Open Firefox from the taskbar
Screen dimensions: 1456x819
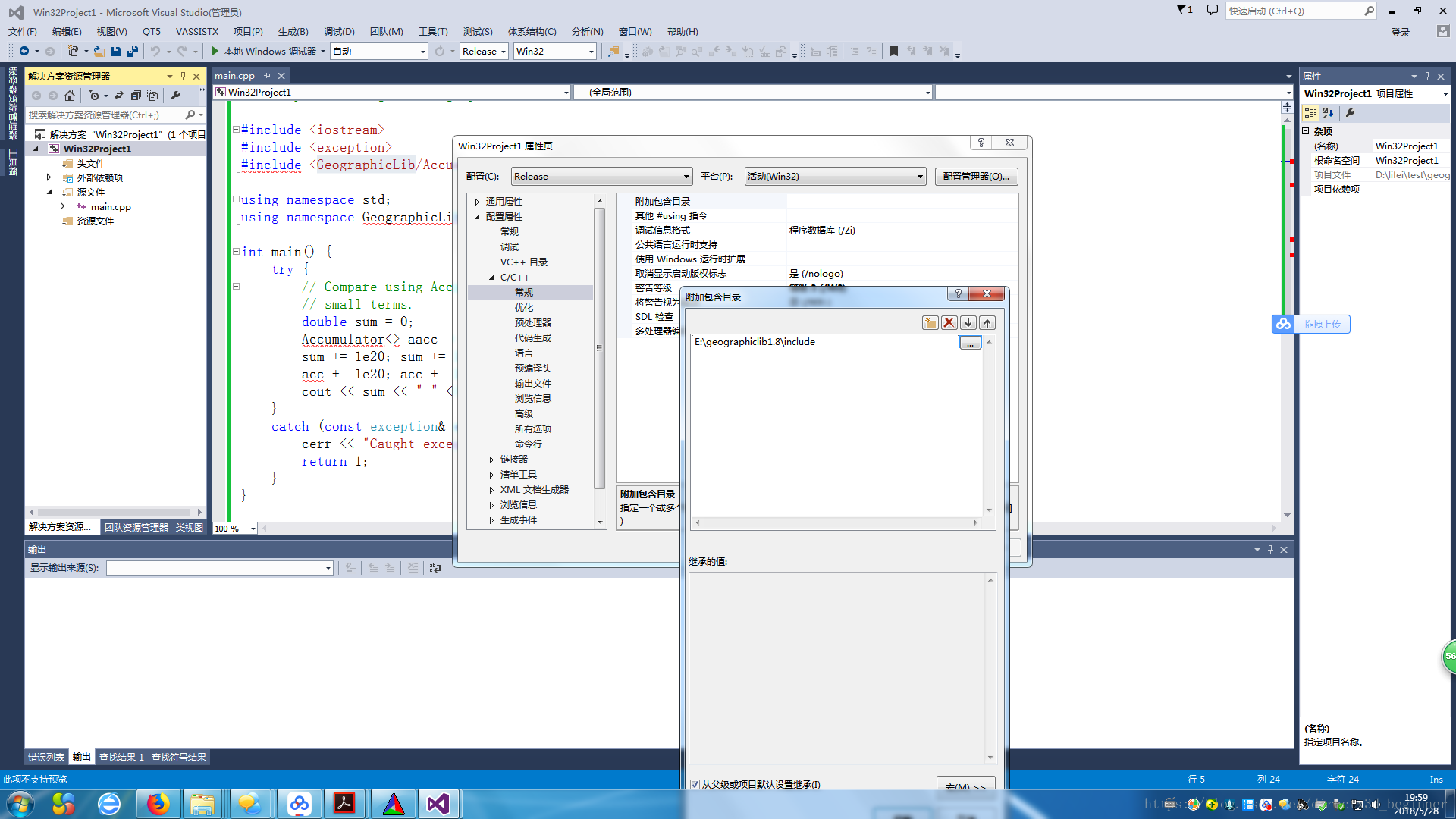[x=158, y=804]
